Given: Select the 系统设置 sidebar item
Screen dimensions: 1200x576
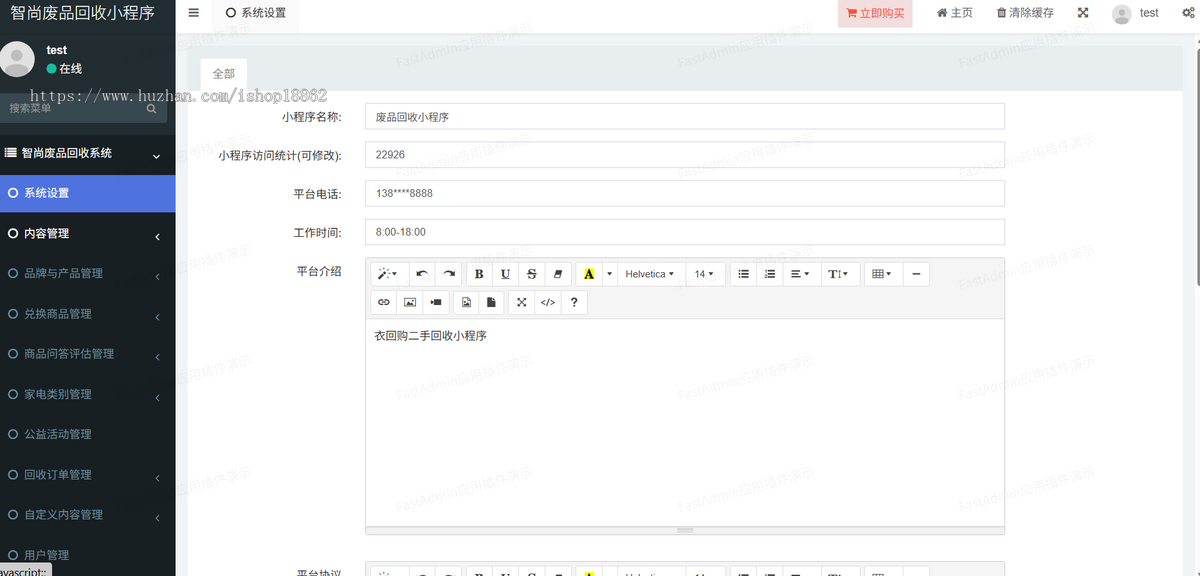Looking at the screenshot, I should click(x=87, y=193).
